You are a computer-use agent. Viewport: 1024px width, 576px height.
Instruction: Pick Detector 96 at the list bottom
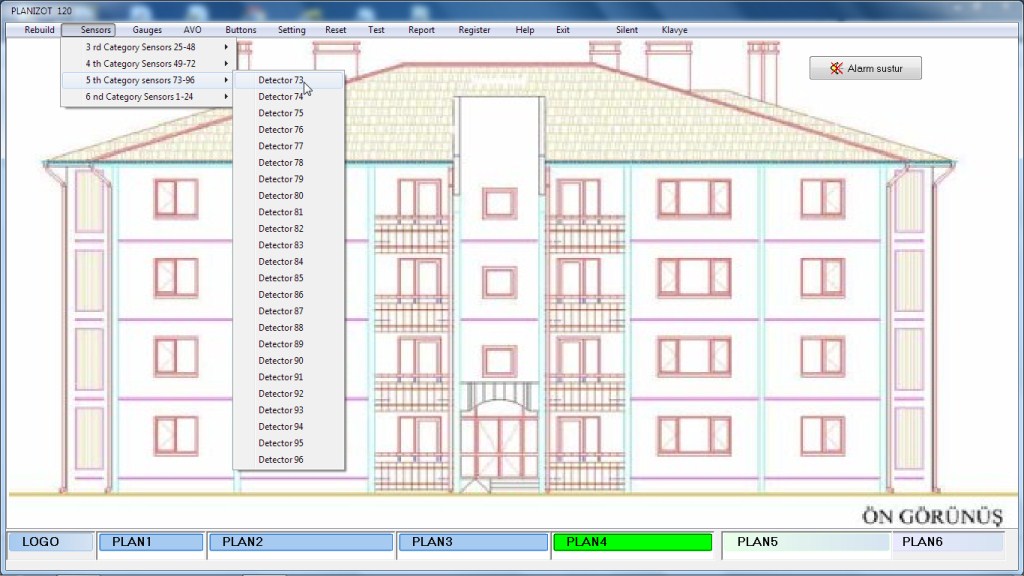[x=281, y=460]
